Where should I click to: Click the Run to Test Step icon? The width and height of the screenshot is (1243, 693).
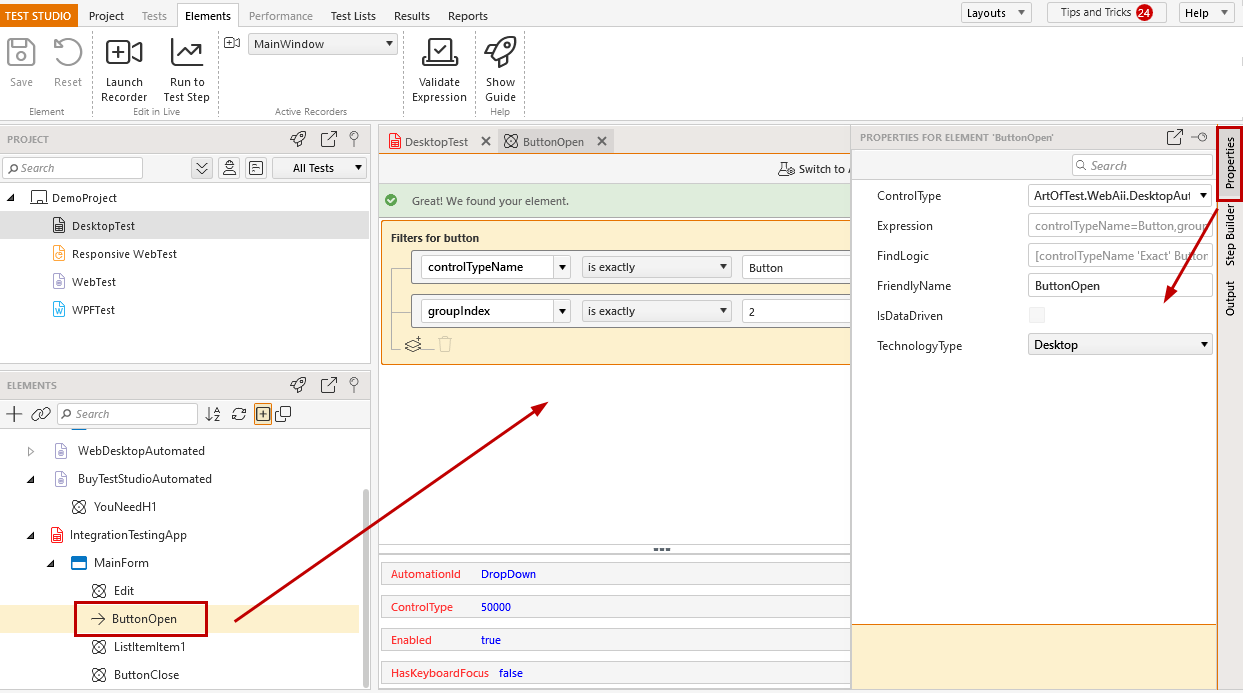pos(187,53)
